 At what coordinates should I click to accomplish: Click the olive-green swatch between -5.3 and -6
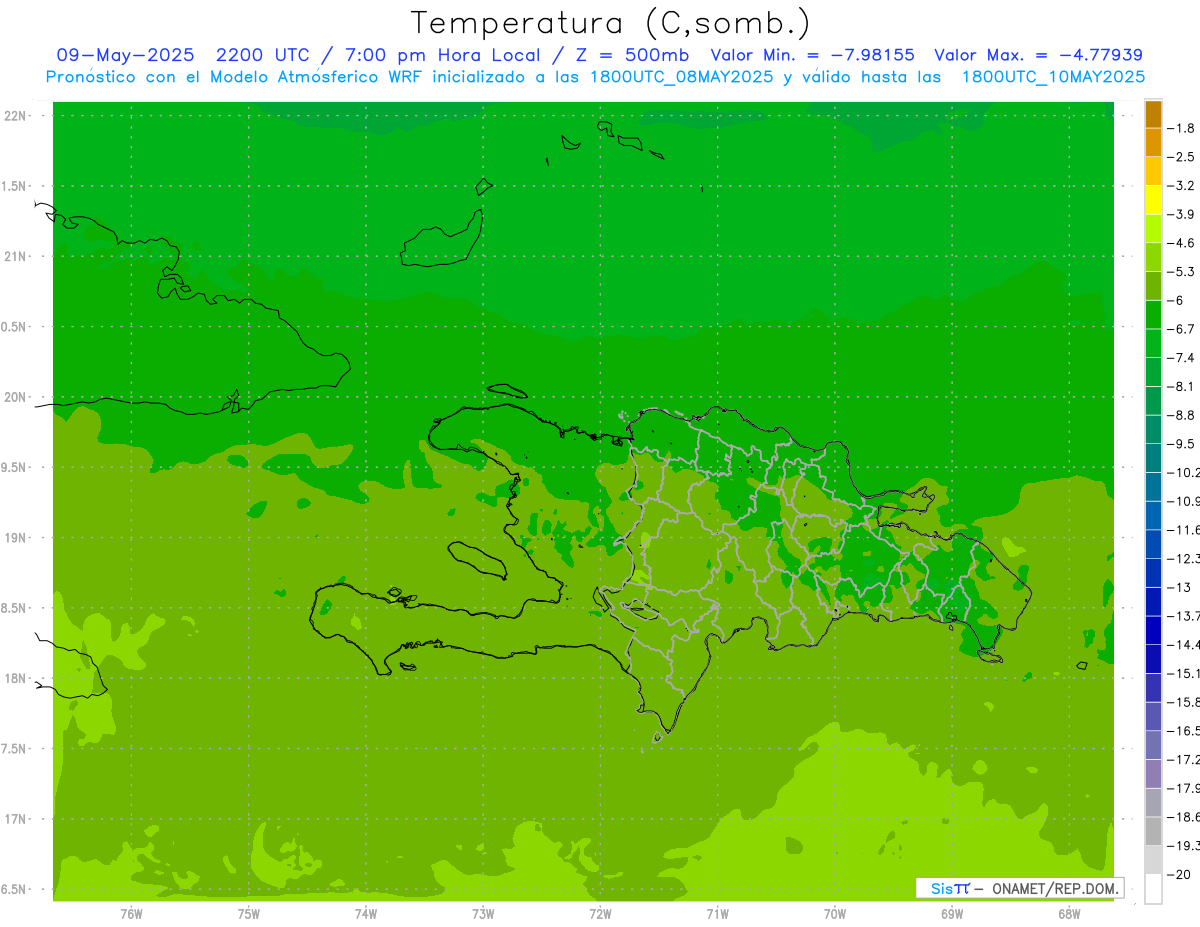click(1153, 286)
